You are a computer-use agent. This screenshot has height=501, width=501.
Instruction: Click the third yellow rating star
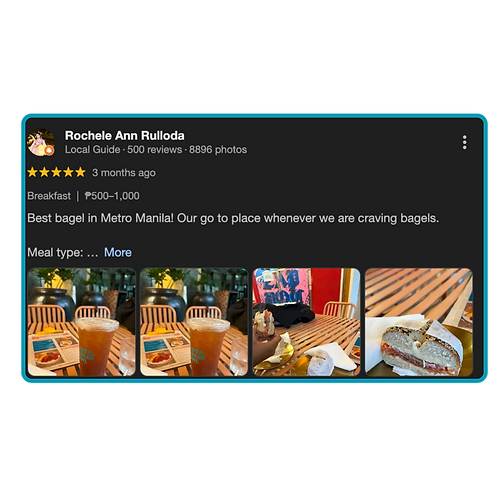click(56, 172)
